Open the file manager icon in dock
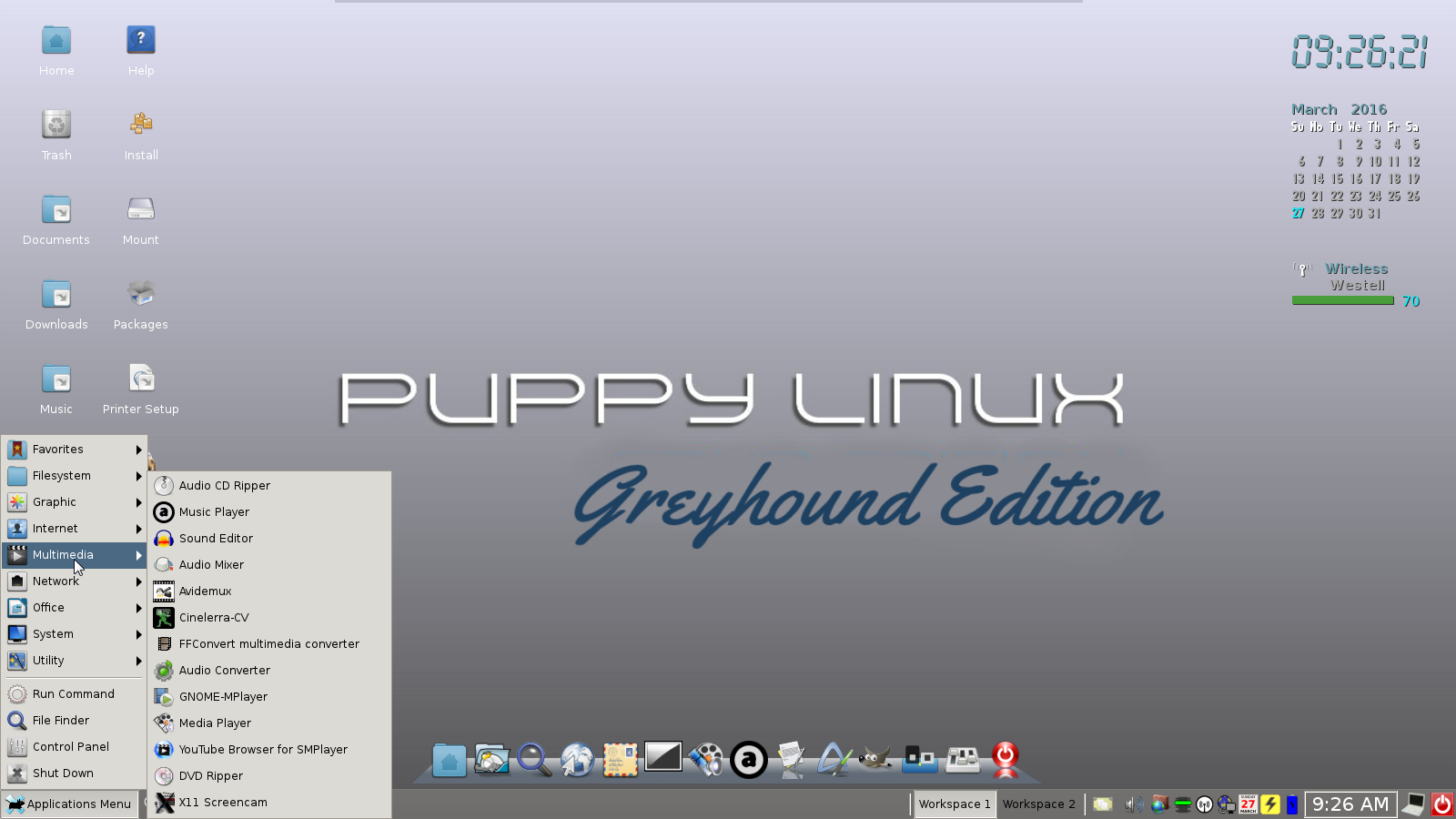Image resolution: width=1456 pixels, height=819 pixels. point(491,760)
